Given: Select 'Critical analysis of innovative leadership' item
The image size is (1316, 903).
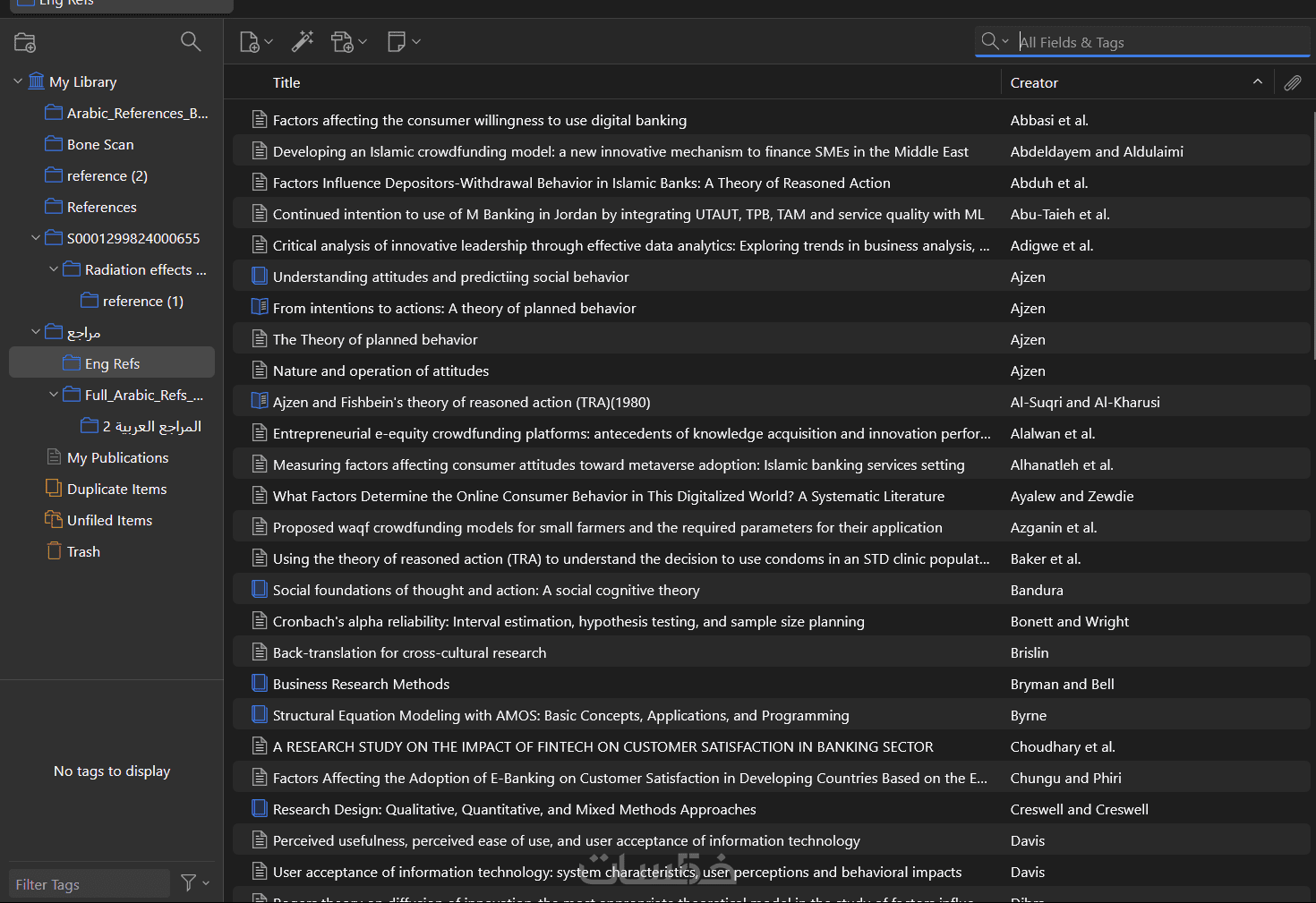Looking at the screenshot, I should (772, 245).
